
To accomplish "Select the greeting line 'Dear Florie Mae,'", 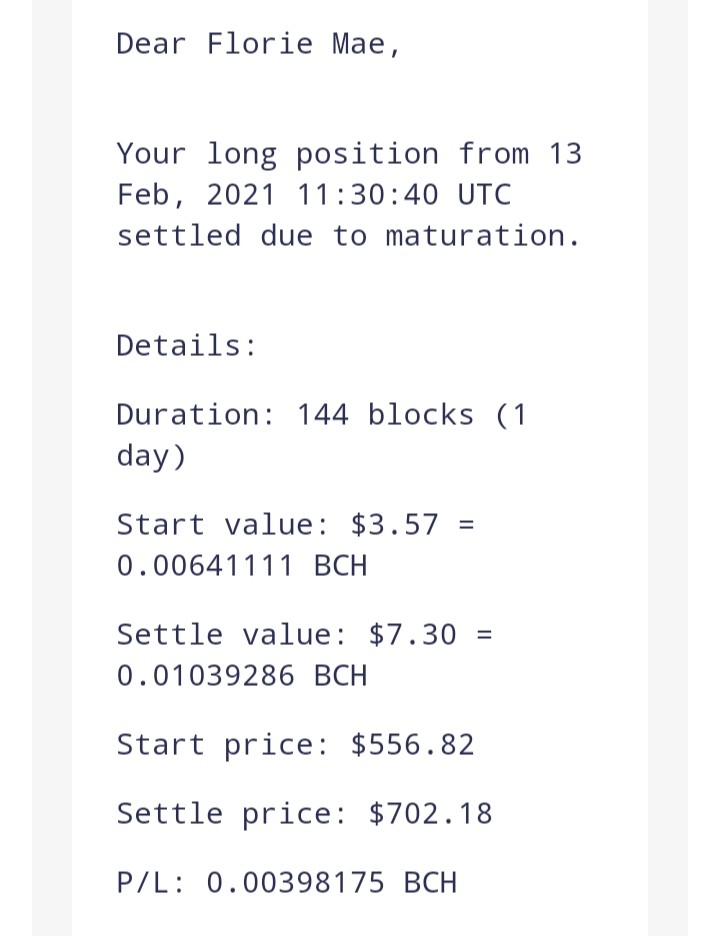I will coord(258,44).
